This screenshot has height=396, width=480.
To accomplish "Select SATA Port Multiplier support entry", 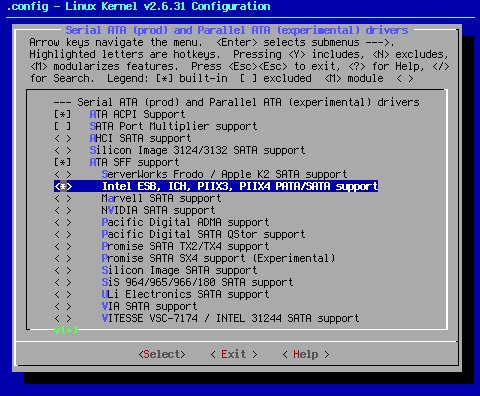I will [x=173, y=126].
